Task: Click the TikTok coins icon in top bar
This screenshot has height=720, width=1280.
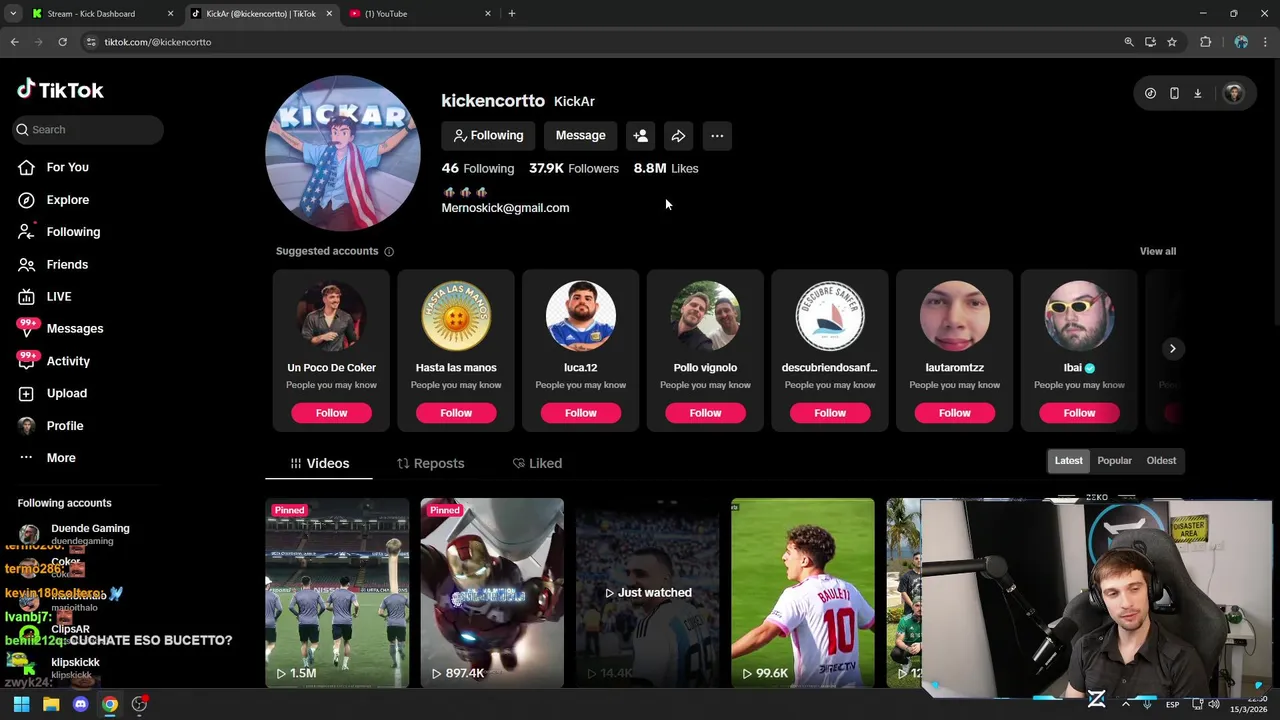Action: (1150, 93)
